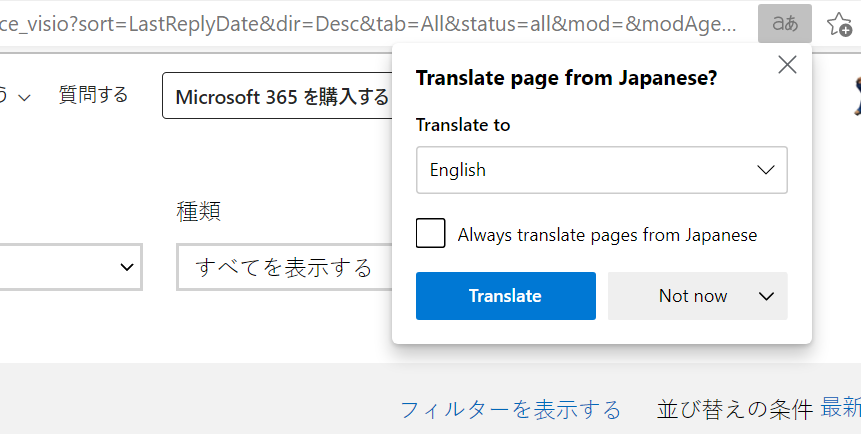Click the 並び替えの条件 sort label
The image size is (861, 434).
click(x=734, y=409)
